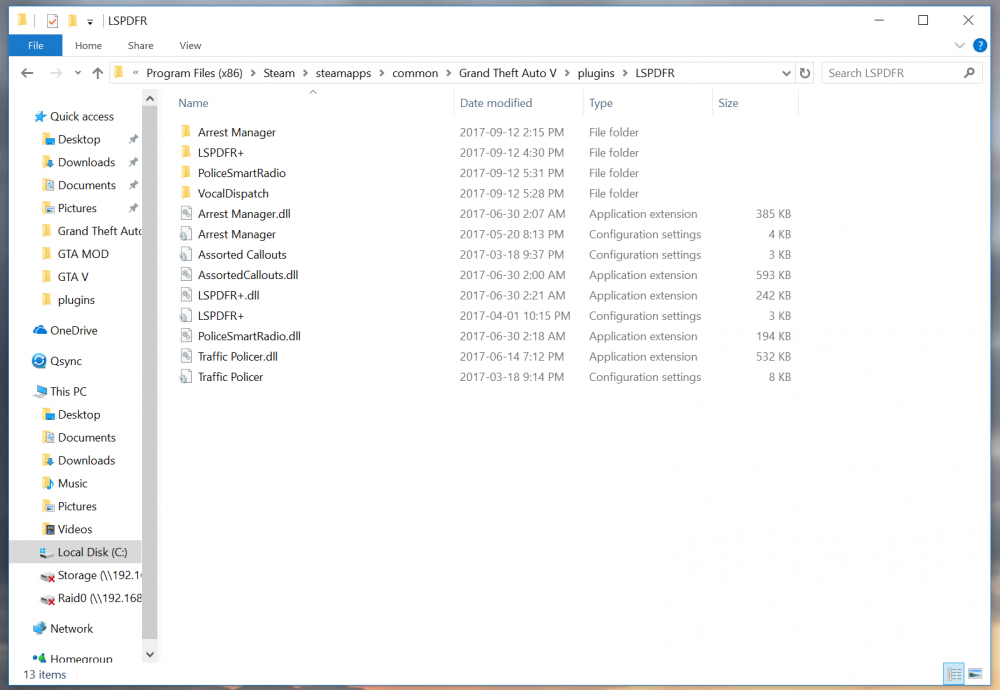
Task: Open pinned Desktop under Quick access
Action: [x=78, y=139]
